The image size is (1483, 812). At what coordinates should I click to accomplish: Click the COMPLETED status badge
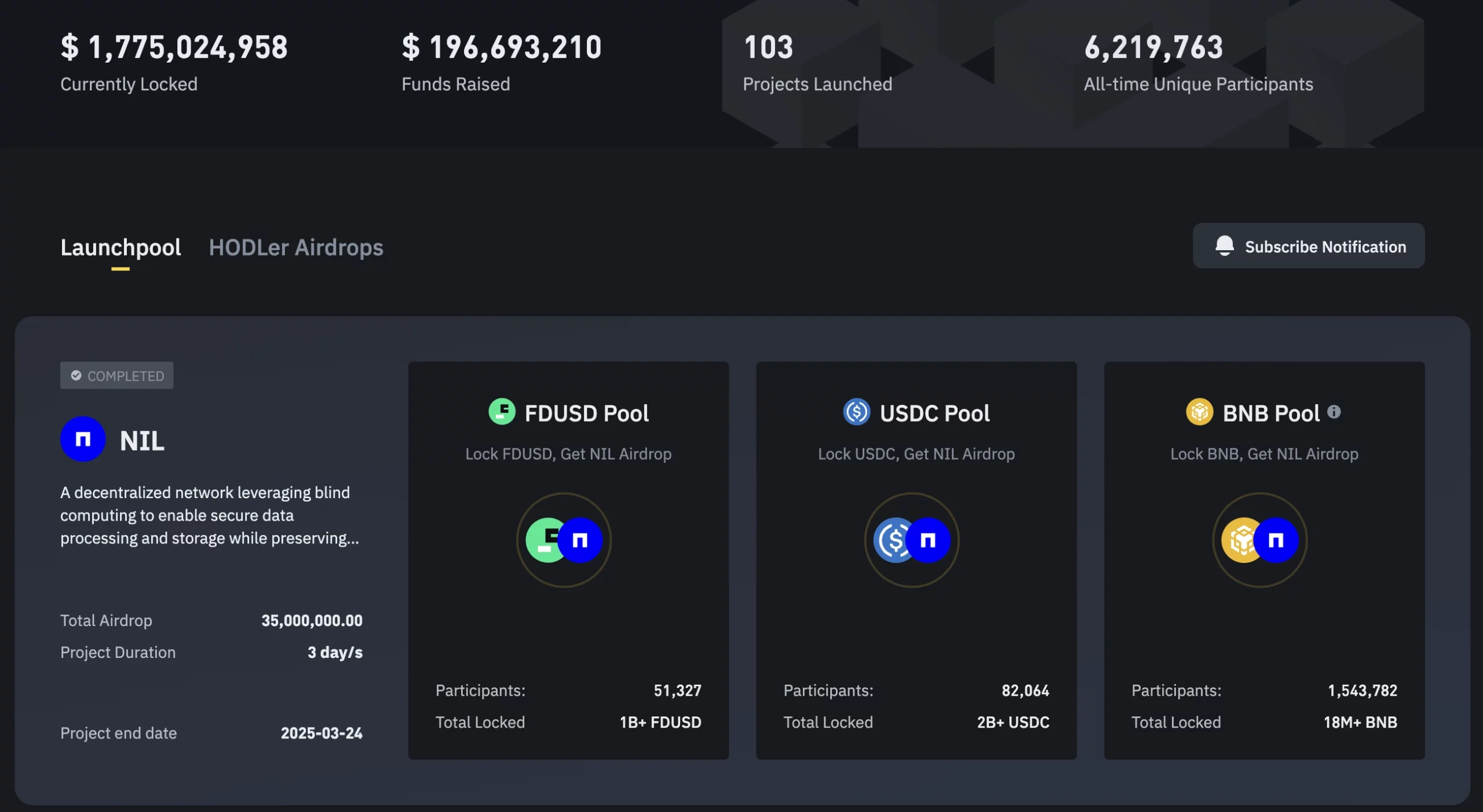[x=117, y=376]
